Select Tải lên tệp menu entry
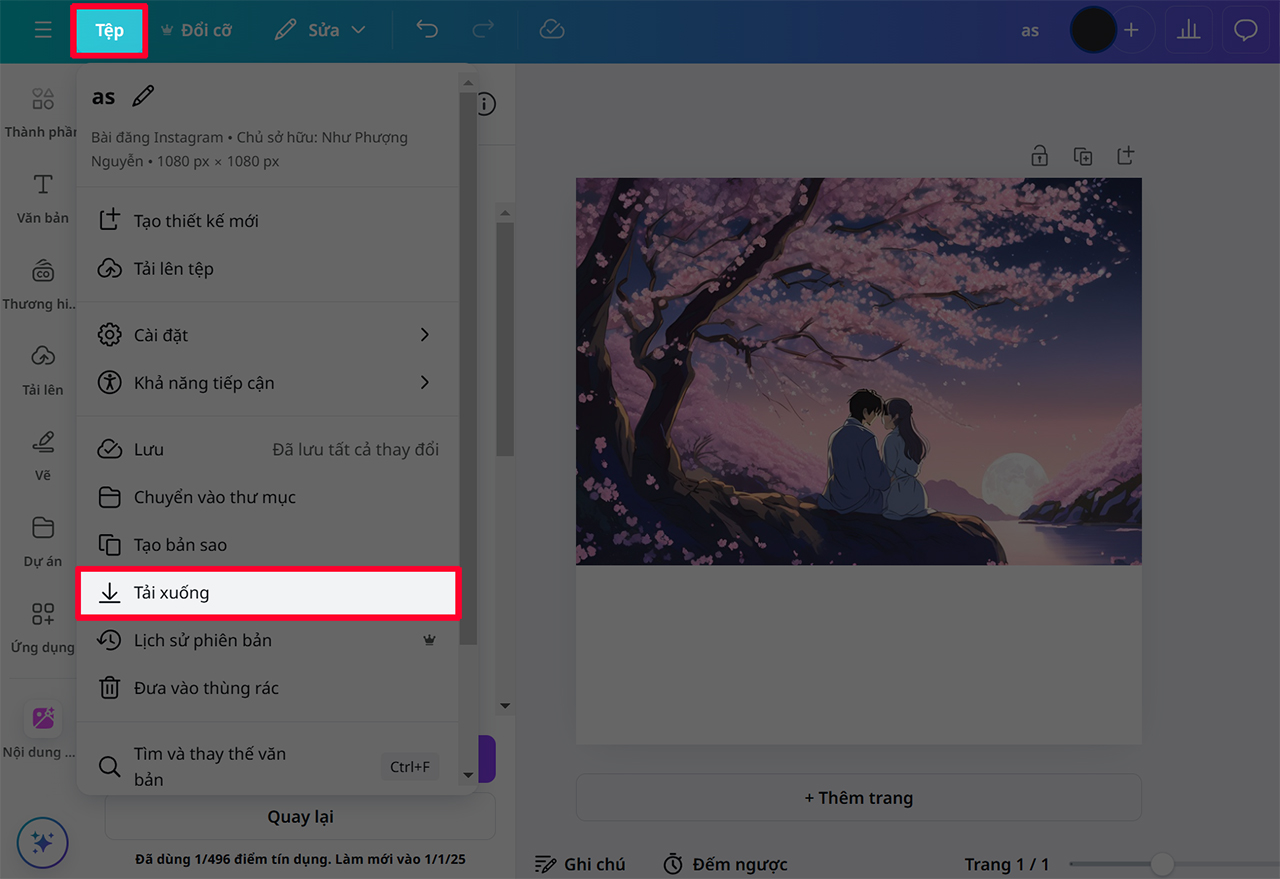The image size is (1280, 879). pos(268,269)
